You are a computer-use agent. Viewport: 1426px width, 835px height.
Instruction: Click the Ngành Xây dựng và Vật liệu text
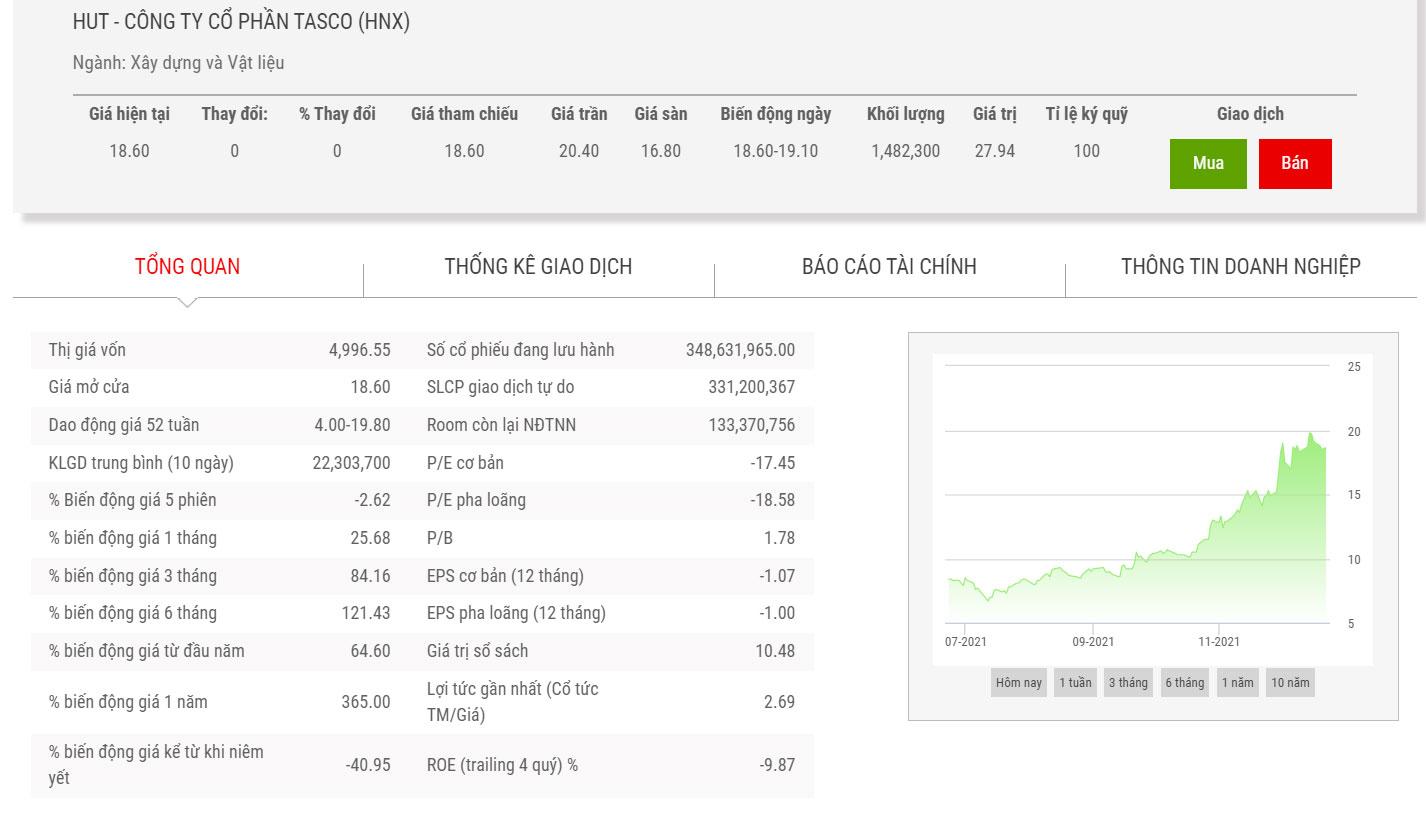click(x=178, y=62)
